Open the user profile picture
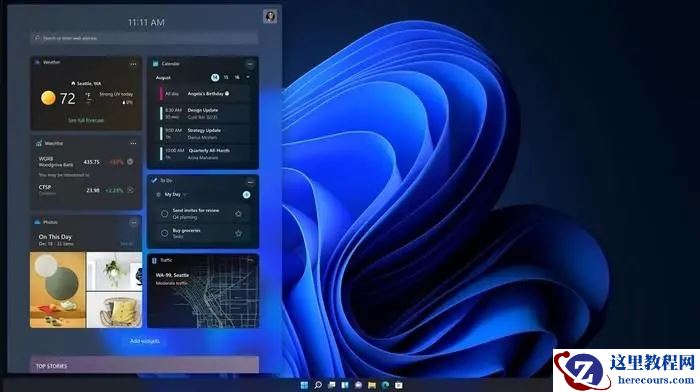The image size is (700, 392). click(x=270, y=16)
